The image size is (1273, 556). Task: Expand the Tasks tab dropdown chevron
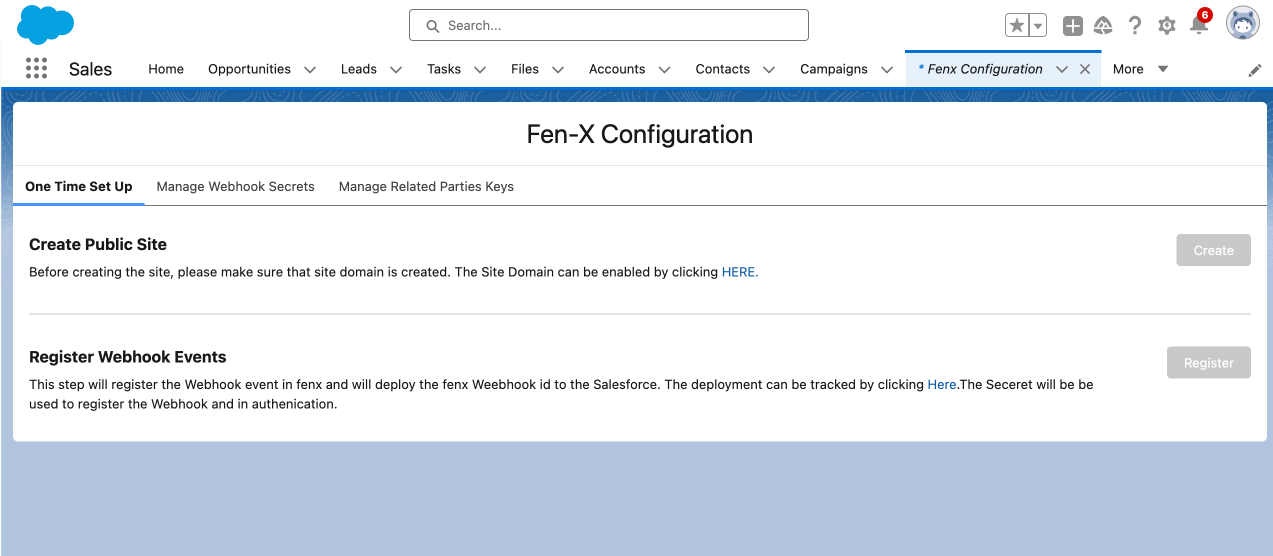coord(480,70)
